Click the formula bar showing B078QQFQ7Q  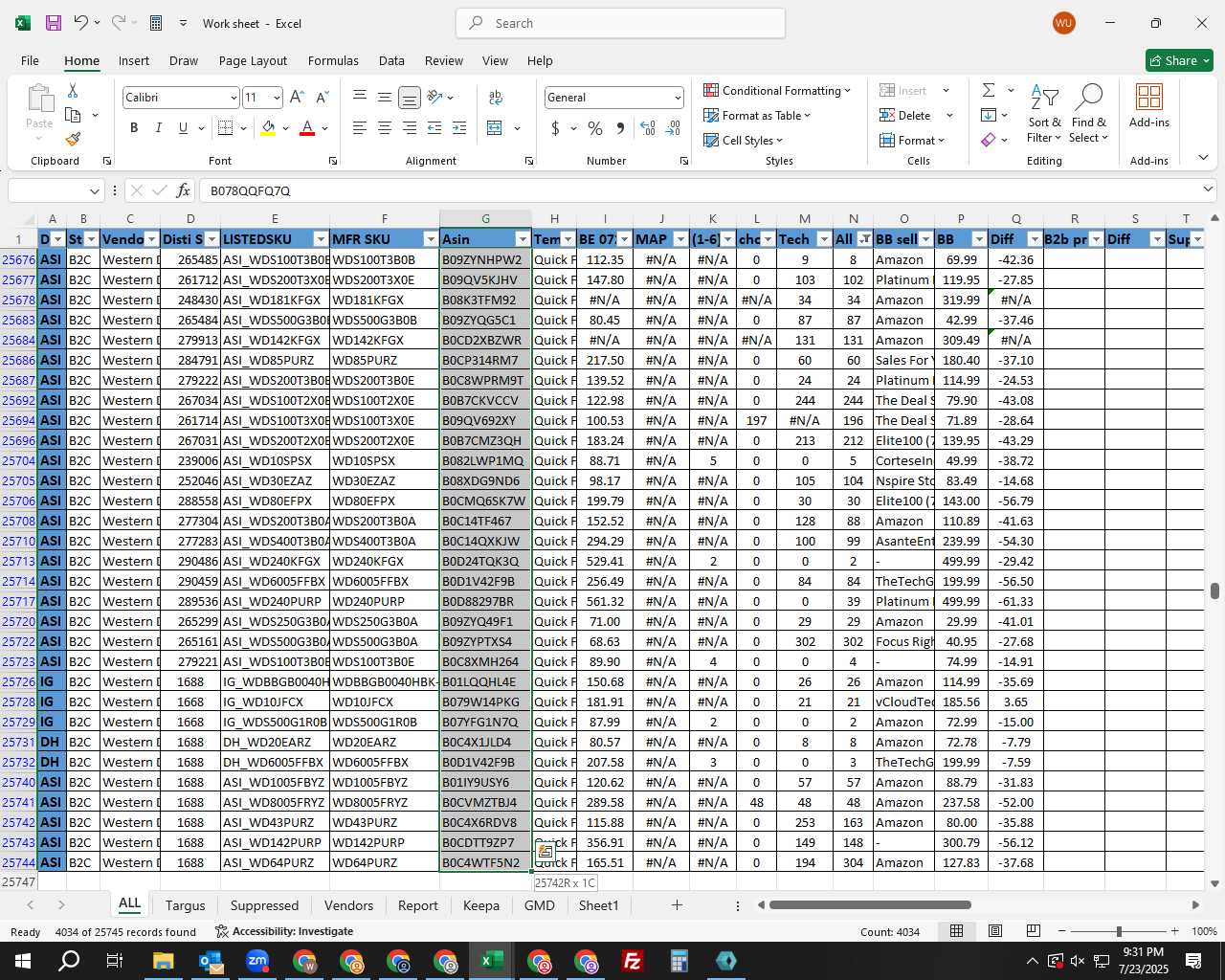tap(699, 190)
